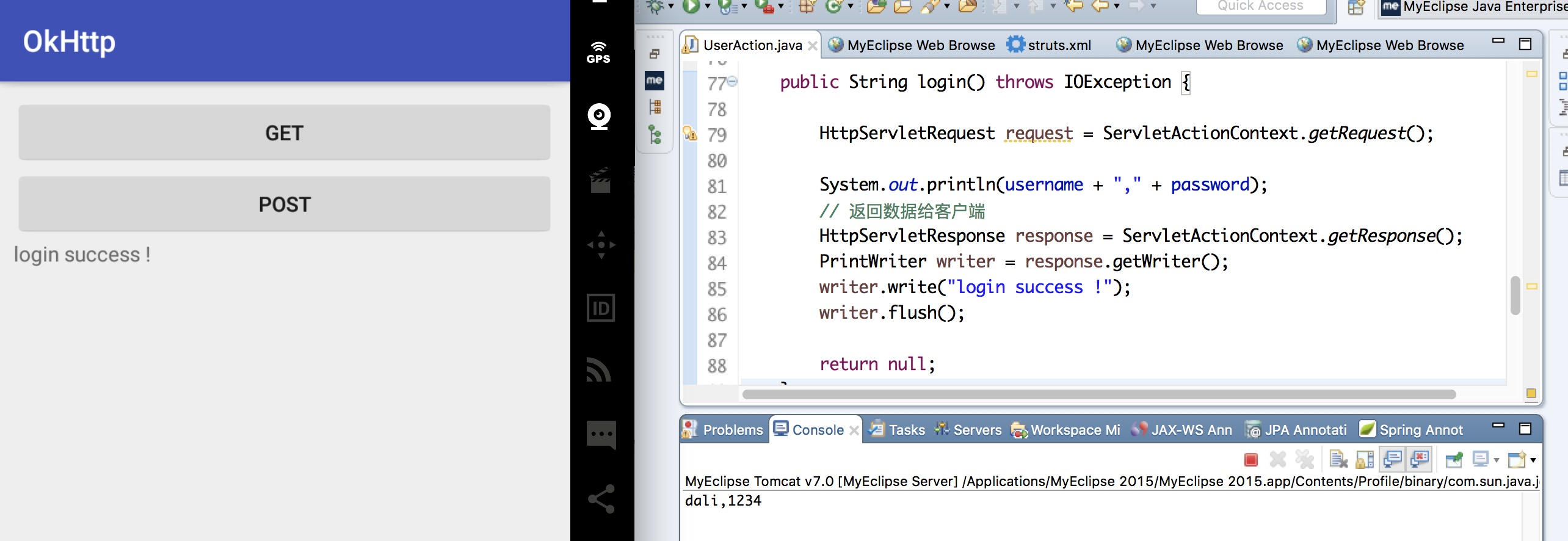Open the Debug dropdown arrow
The image size is (1568, 541).
pyautogui.click(x=671, y=6)
